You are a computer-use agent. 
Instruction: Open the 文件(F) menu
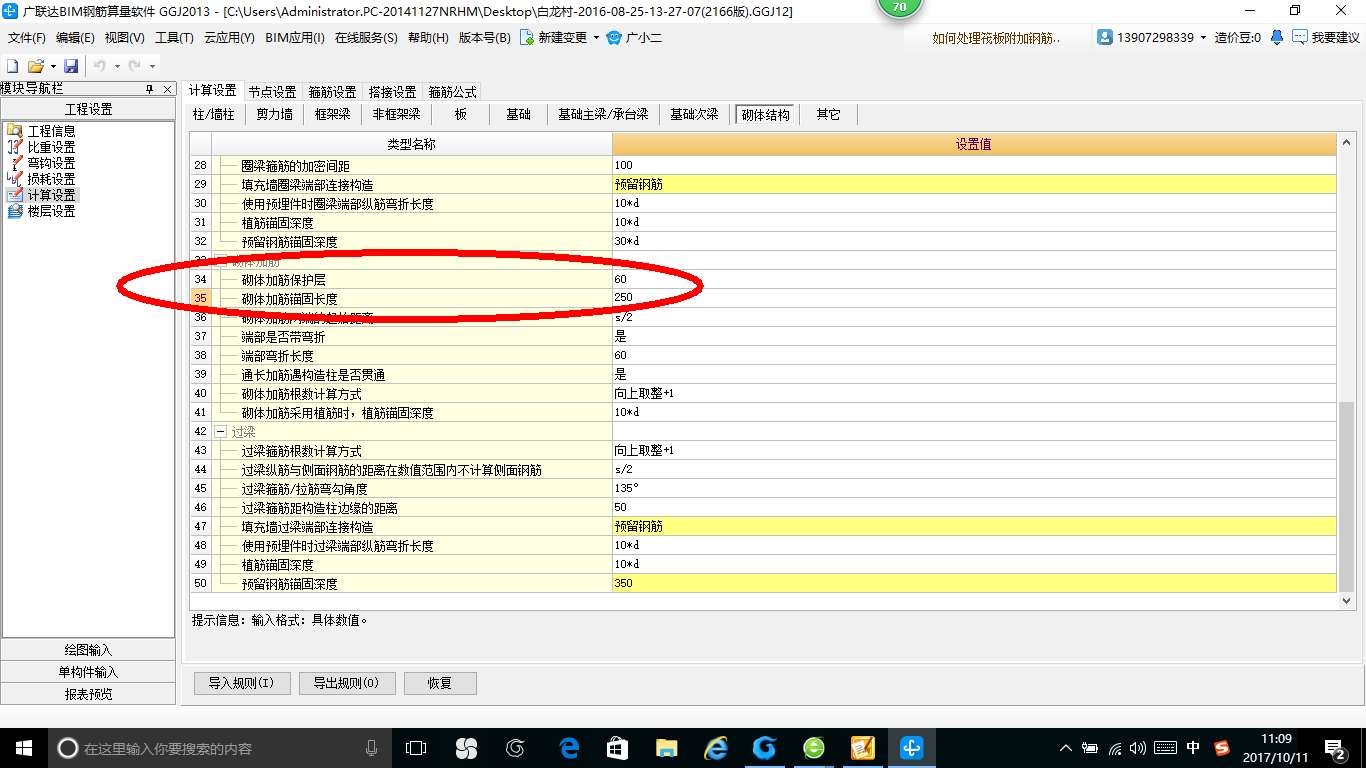click(x=26, y=37)
